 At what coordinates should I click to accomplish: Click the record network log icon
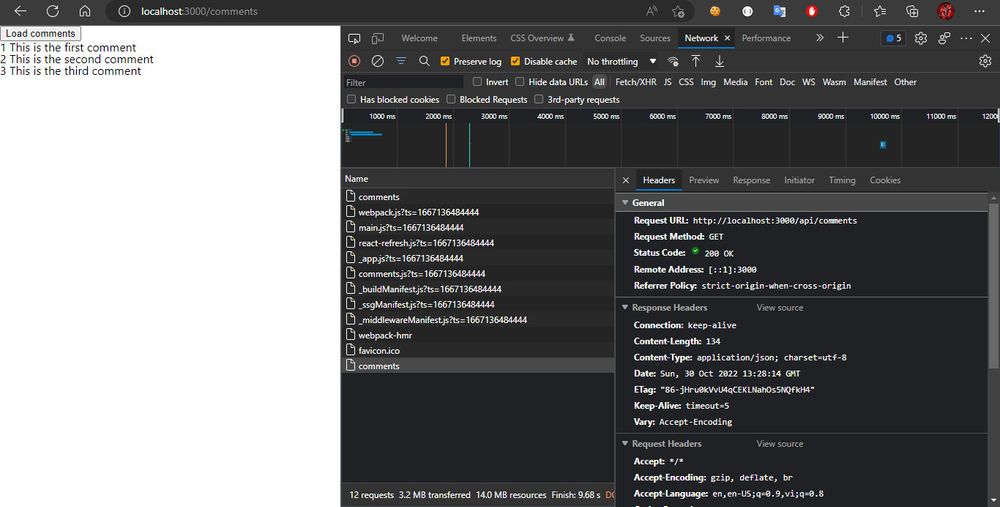point(354,61)
